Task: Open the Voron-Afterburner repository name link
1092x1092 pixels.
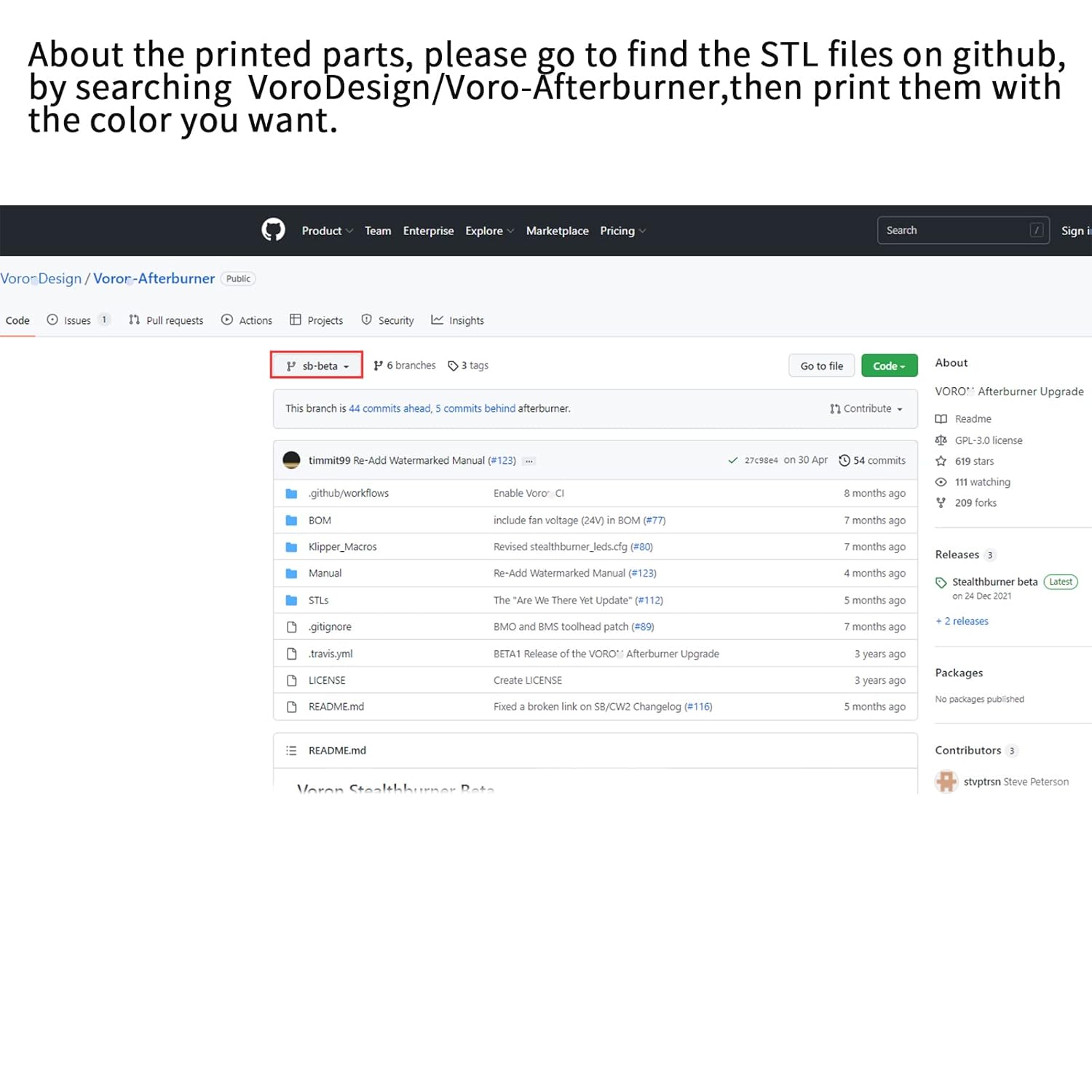Action: [x=154, y=279]
